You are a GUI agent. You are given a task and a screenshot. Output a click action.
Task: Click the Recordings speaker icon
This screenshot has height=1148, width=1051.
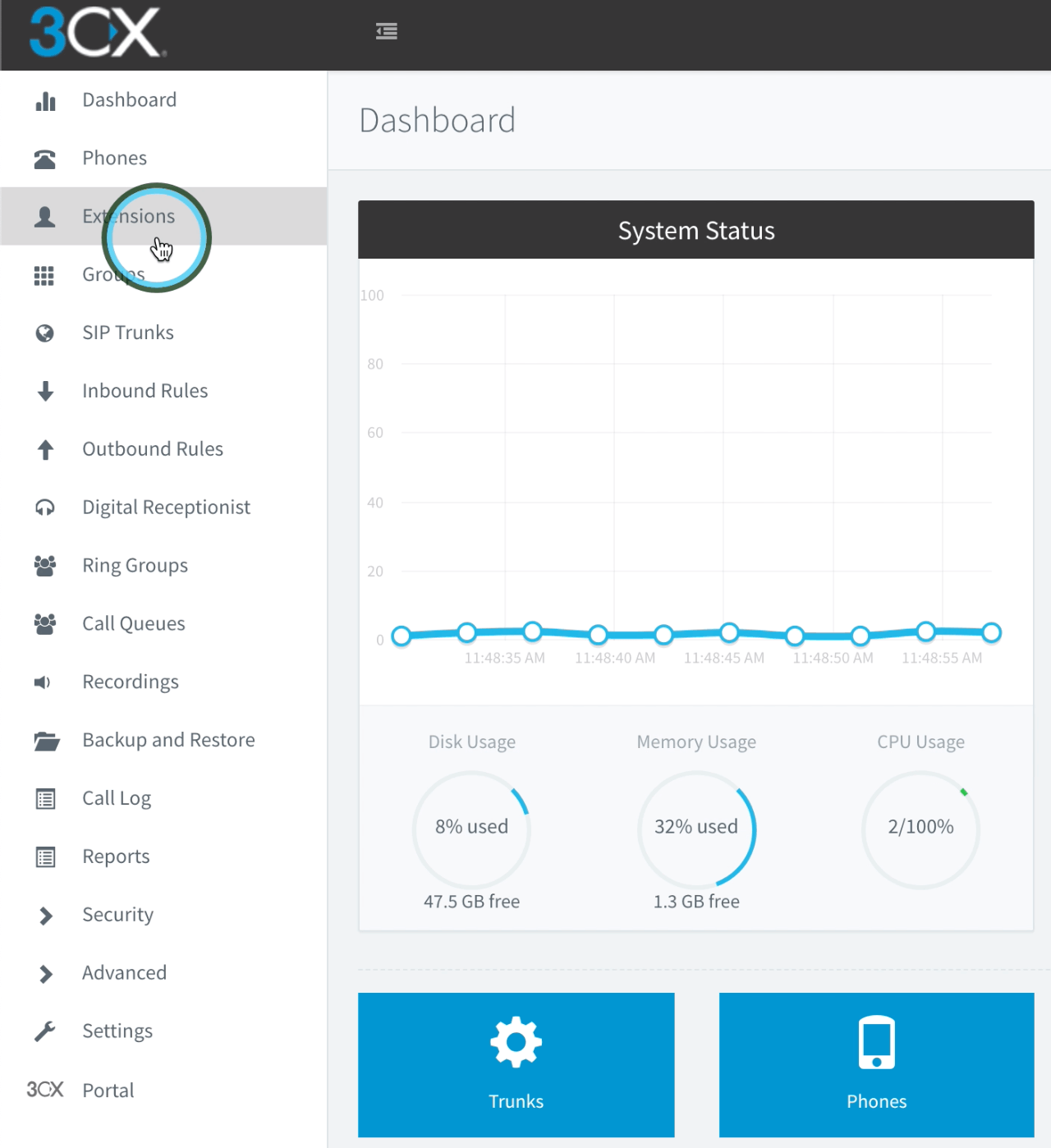pyautogui.click(x=43, y=682)
